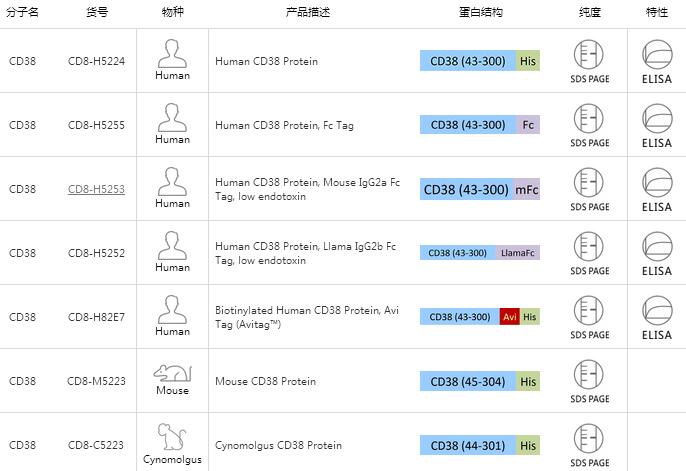This screenshot has width=686, height=471.
Task: Click the ELISA icon for CD8-H5255
Action: pyautogui.click(x=657, y=117)
